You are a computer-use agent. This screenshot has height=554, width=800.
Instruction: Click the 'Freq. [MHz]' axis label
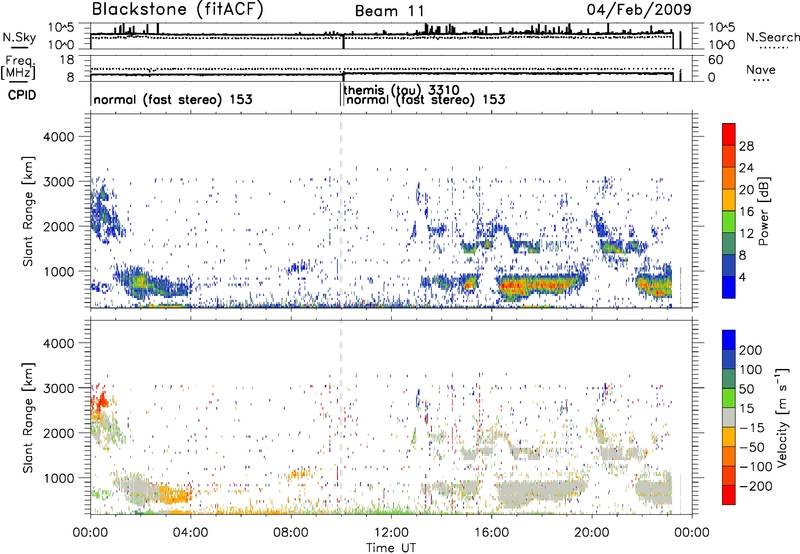pyautogui.click(x=19, y=67)
